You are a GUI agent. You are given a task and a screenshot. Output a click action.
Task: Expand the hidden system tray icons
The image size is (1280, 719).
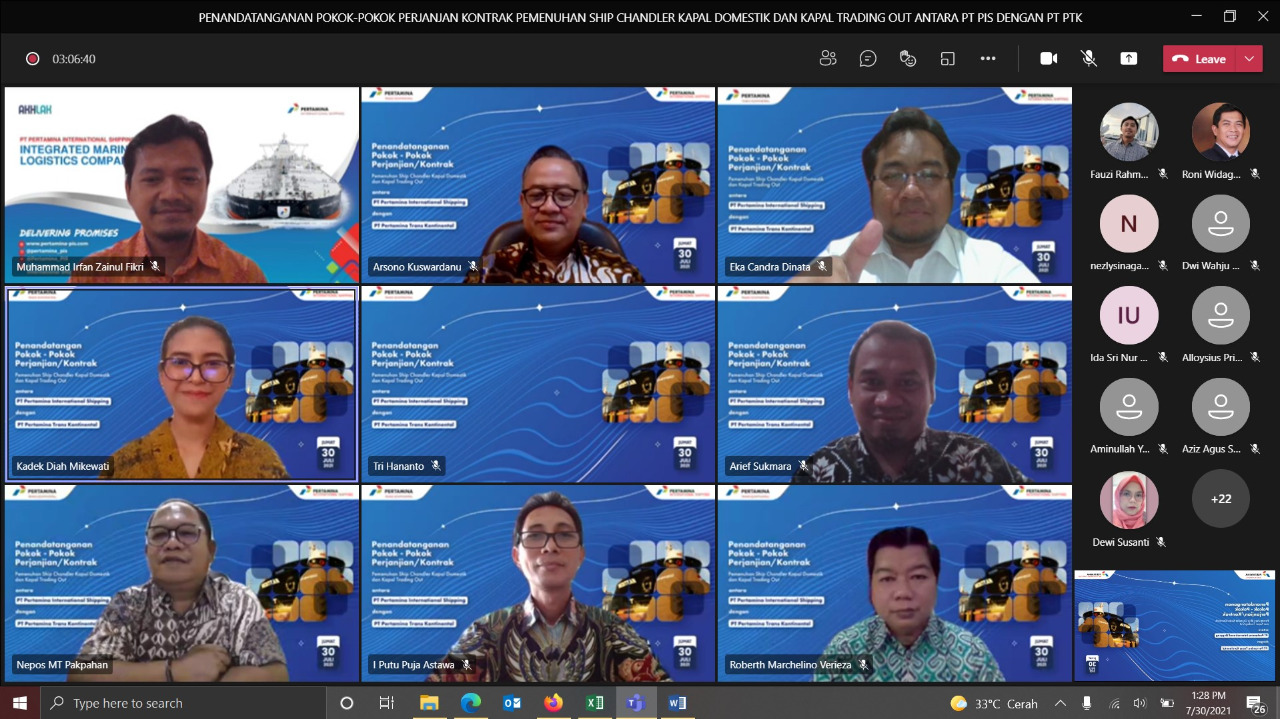(x=1061, y=703)
